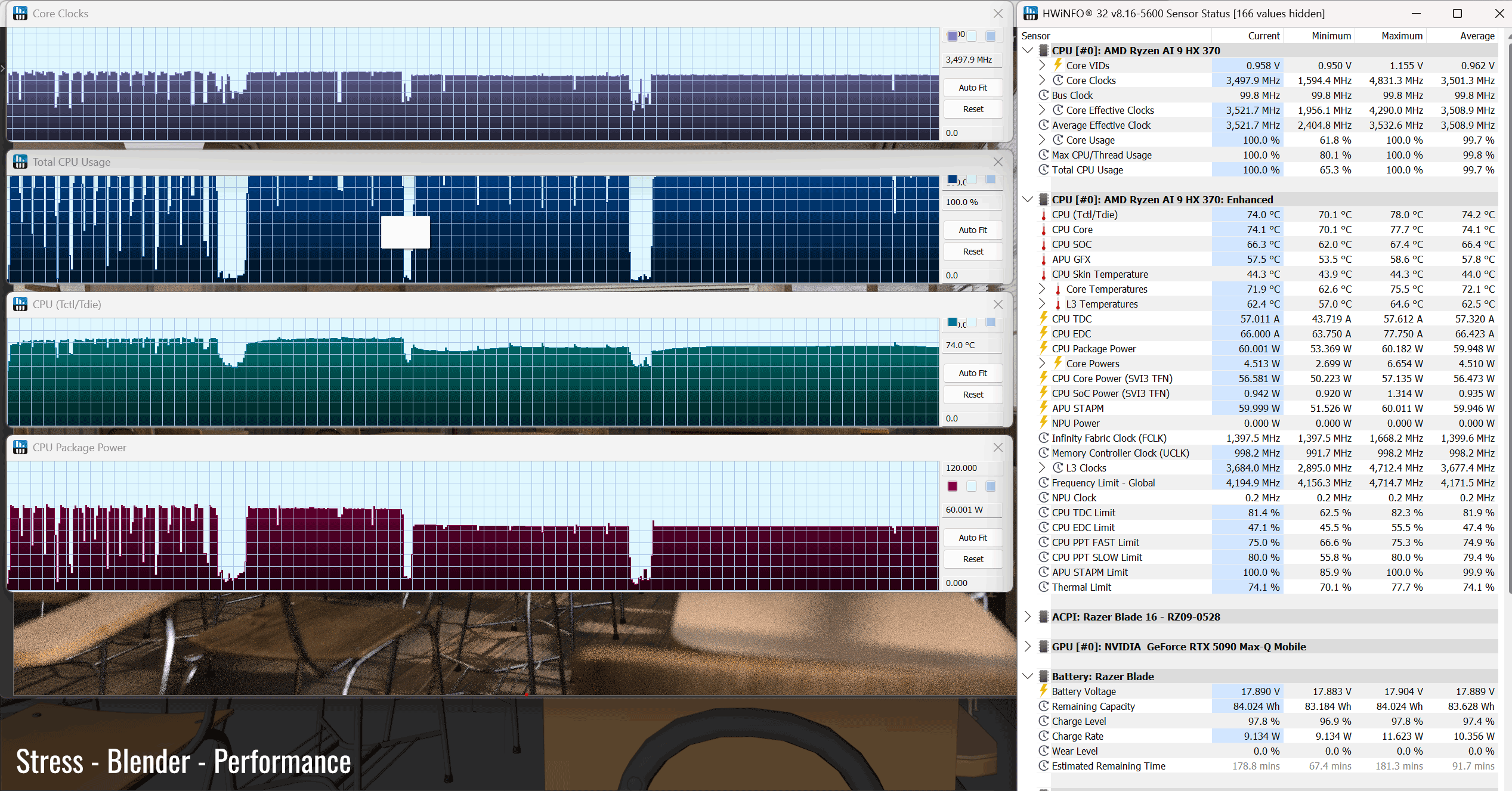The height and width of the screenshot is (791, 1512).
Task: Select the CPU PPT FAST Limit row
Action: point(1259,542)
